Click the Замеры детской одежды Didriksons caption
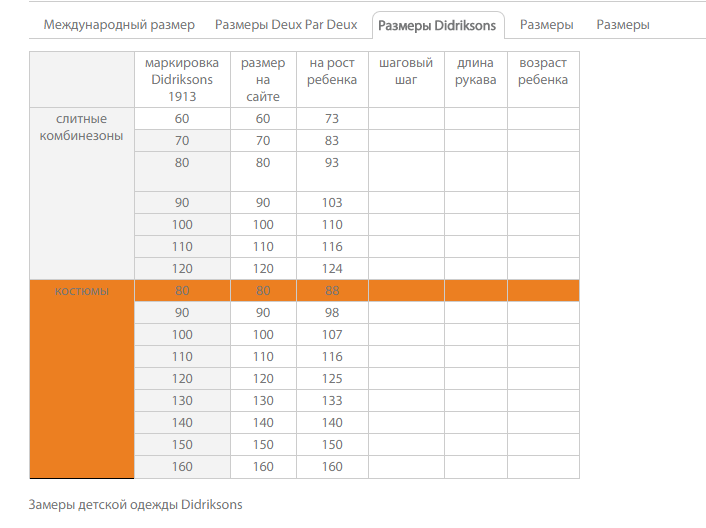Viewport: 706px width, 528px height. tap(136, 505)
